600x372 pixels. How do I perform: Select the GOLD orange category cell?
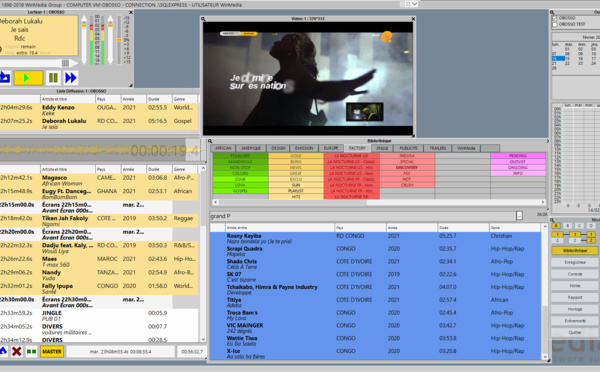[x=296, y=156]
